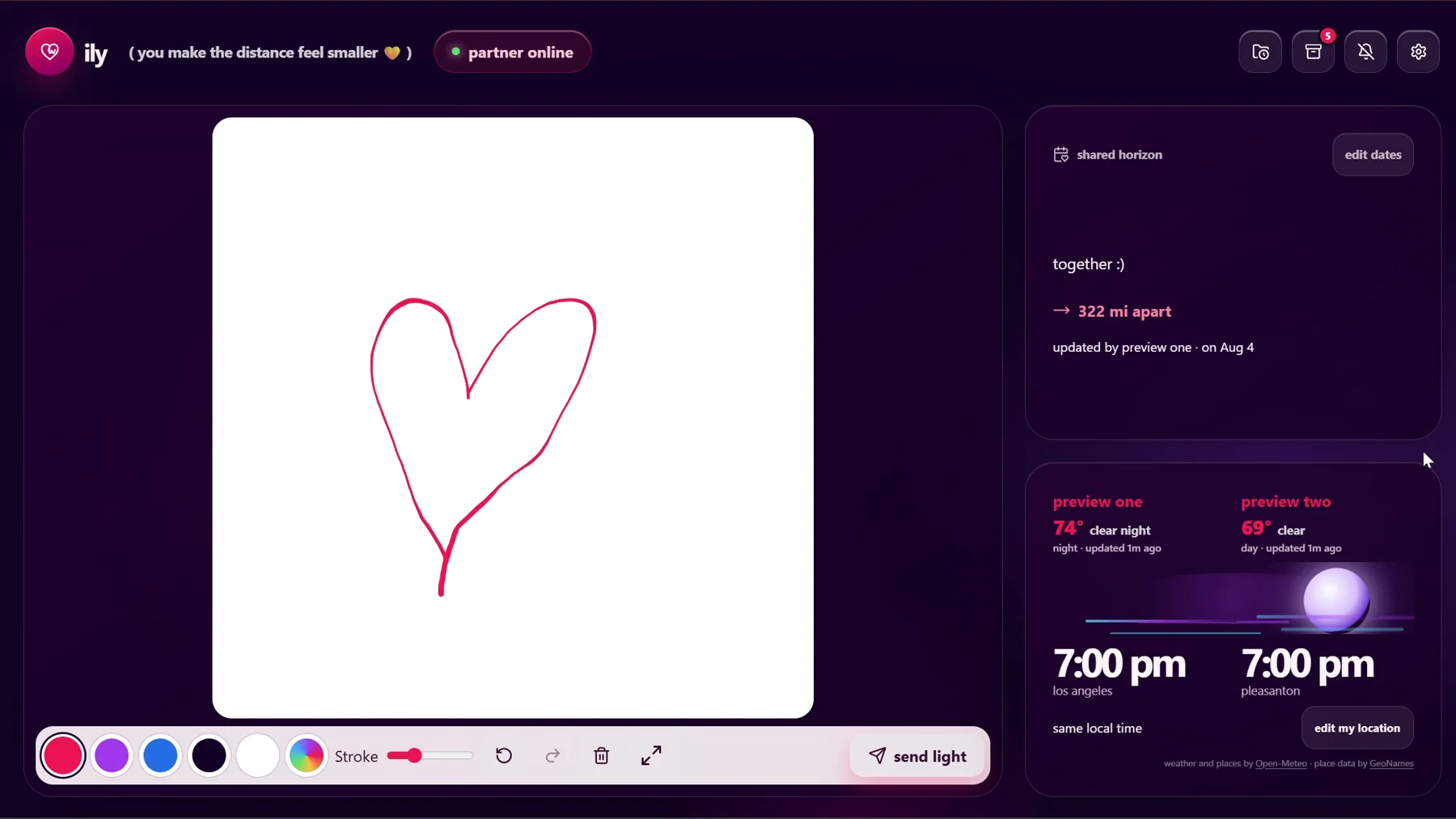This screenshot has width=1456, height=819.
Task: Click the together :) text
Action: (1088, 264)
